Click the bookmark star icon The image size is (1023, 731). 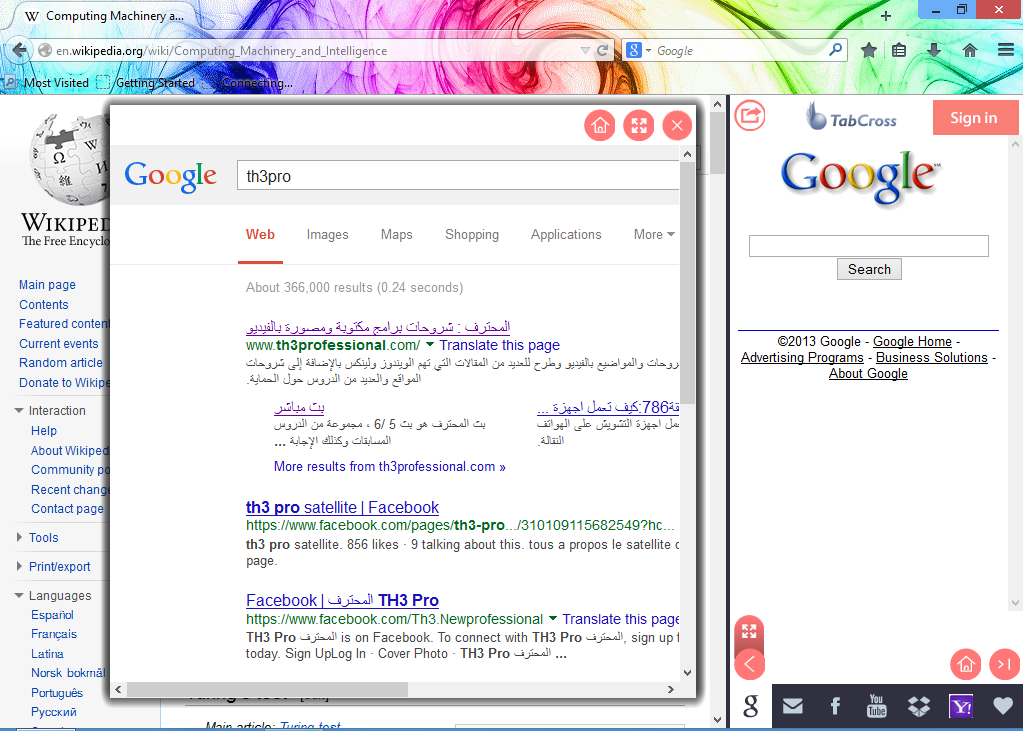point(868,50)
